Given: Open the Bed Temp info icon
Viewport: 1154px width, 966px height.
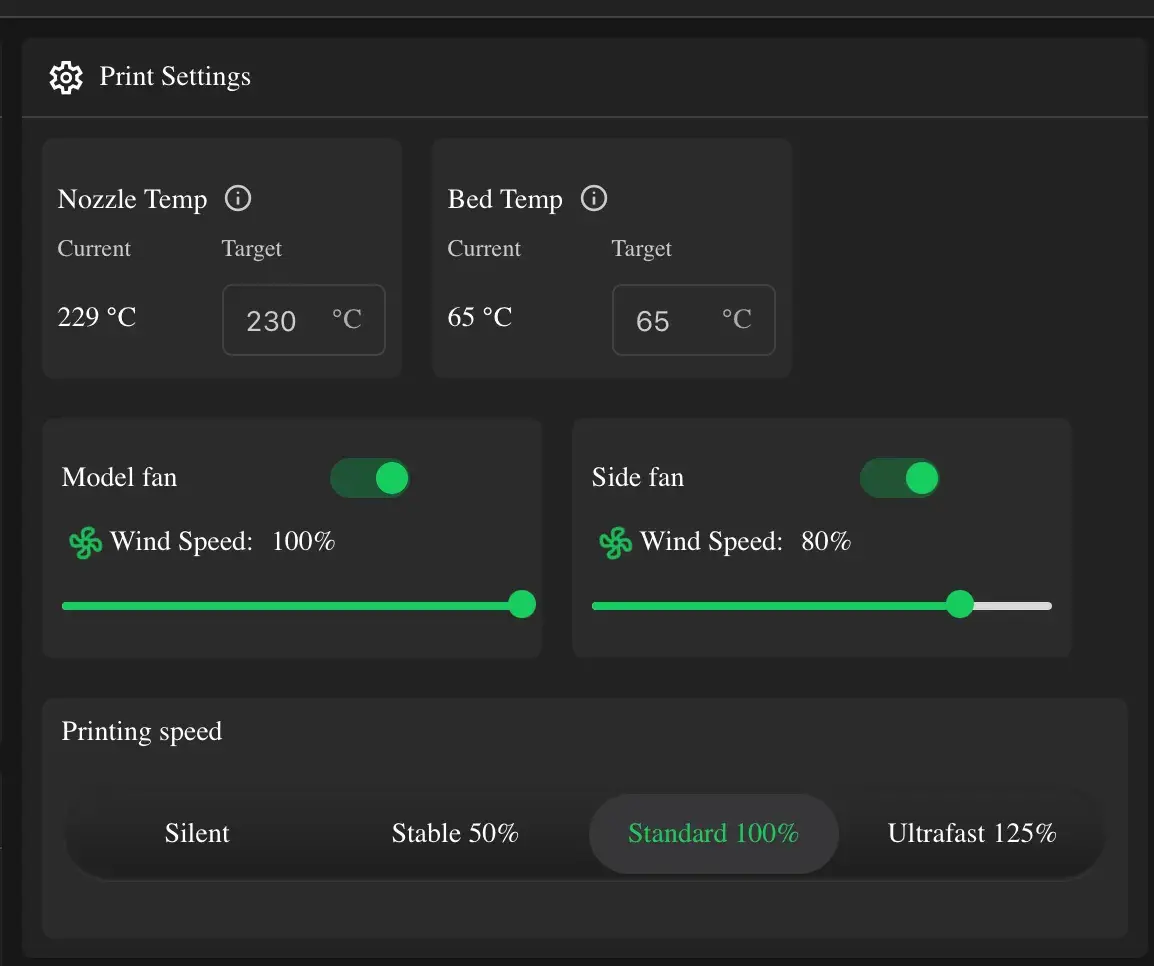Looking at the screenshot, I should (x=594, y=198).
